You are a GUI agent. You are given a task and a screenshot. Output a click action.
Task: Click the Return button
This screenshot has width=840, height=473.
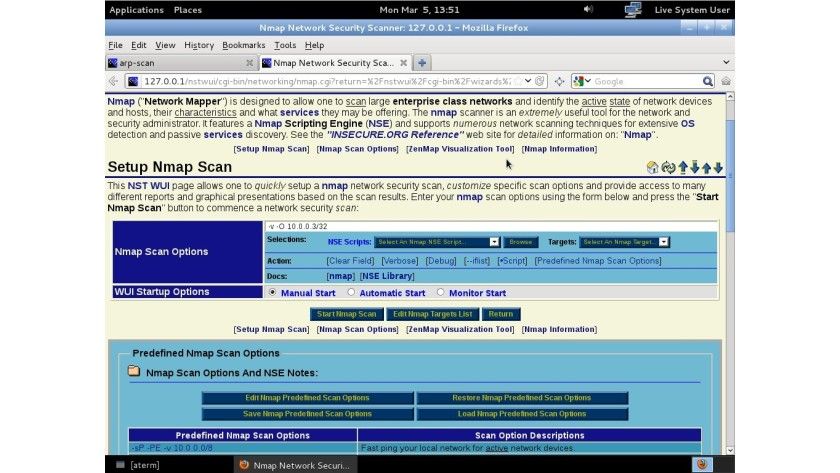[x=500, y=314]
